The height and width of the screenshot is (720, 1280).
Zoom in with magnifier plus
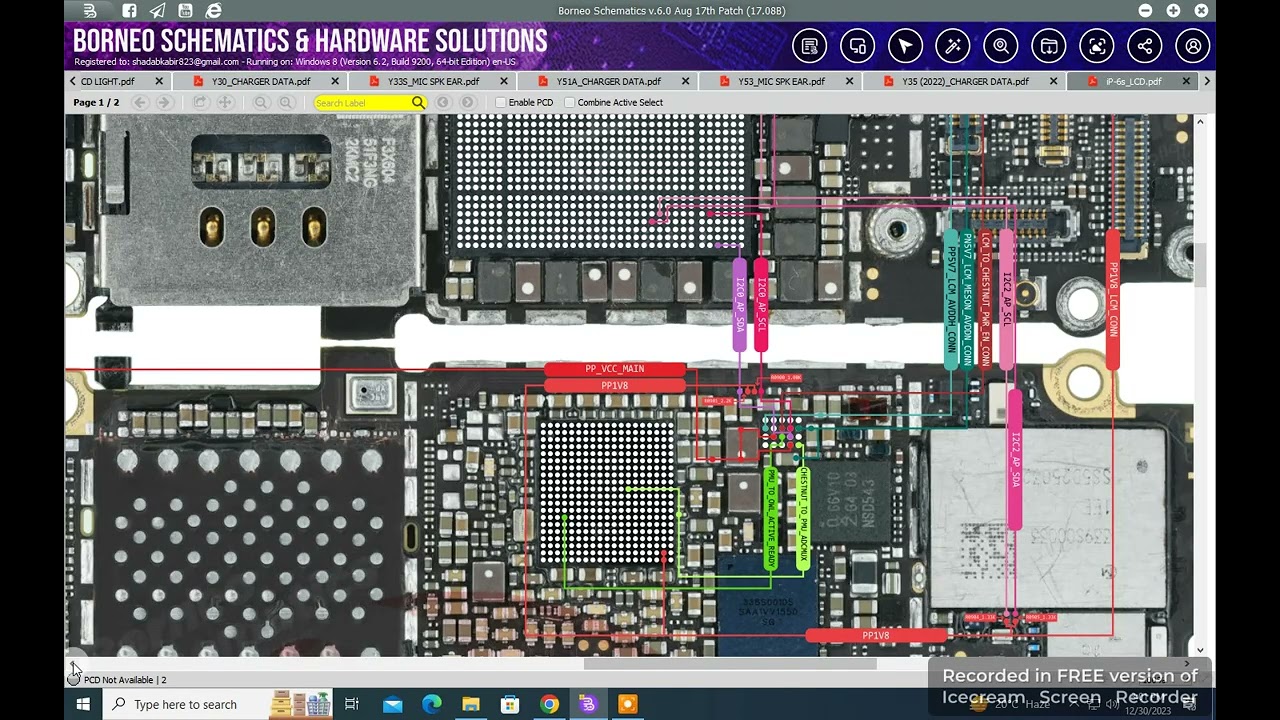(x=285, y=102)
